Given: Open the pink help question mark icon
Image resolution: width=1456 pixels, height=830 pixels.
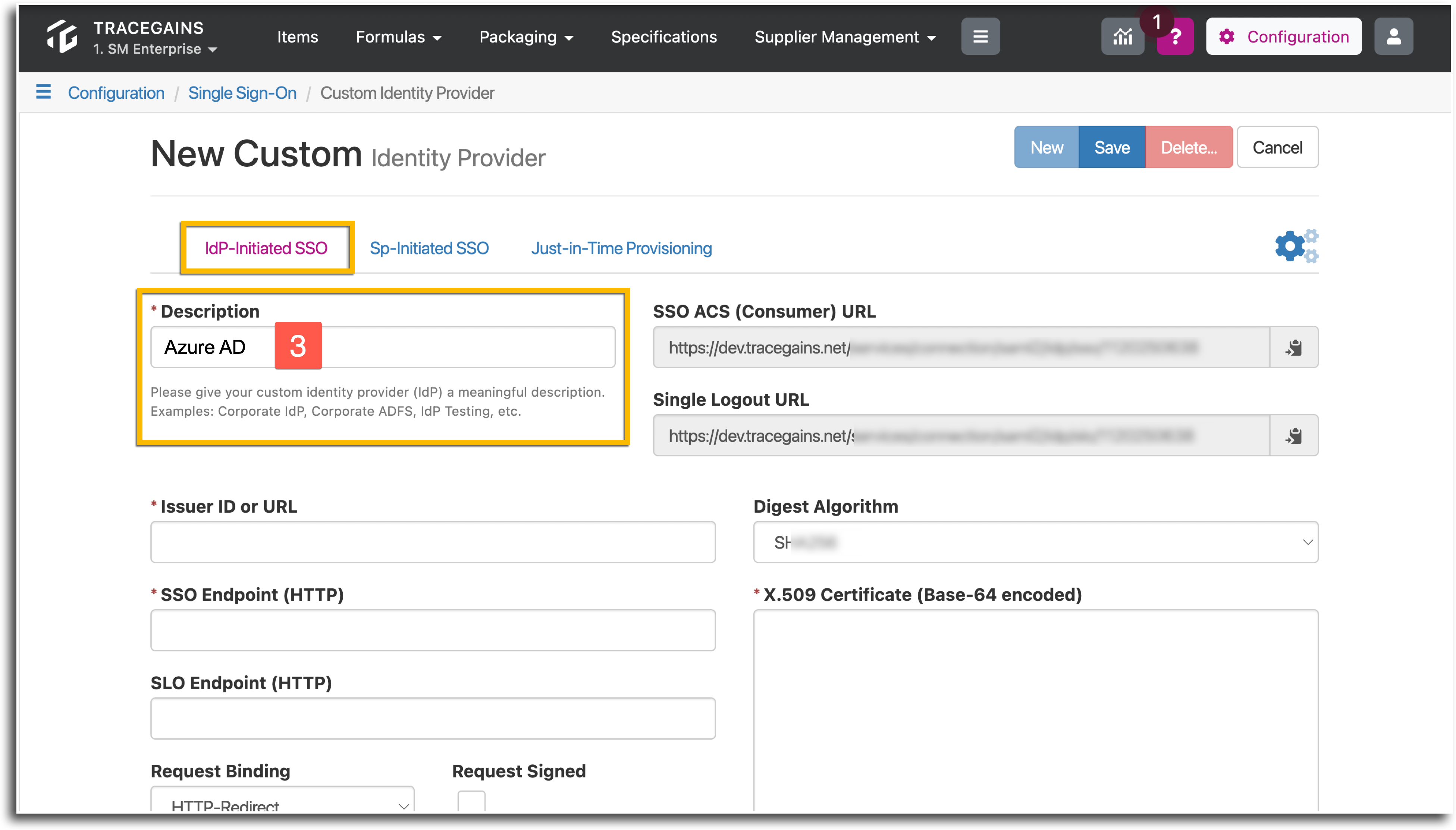Looking at the screenshot, I should (1175, 37).
